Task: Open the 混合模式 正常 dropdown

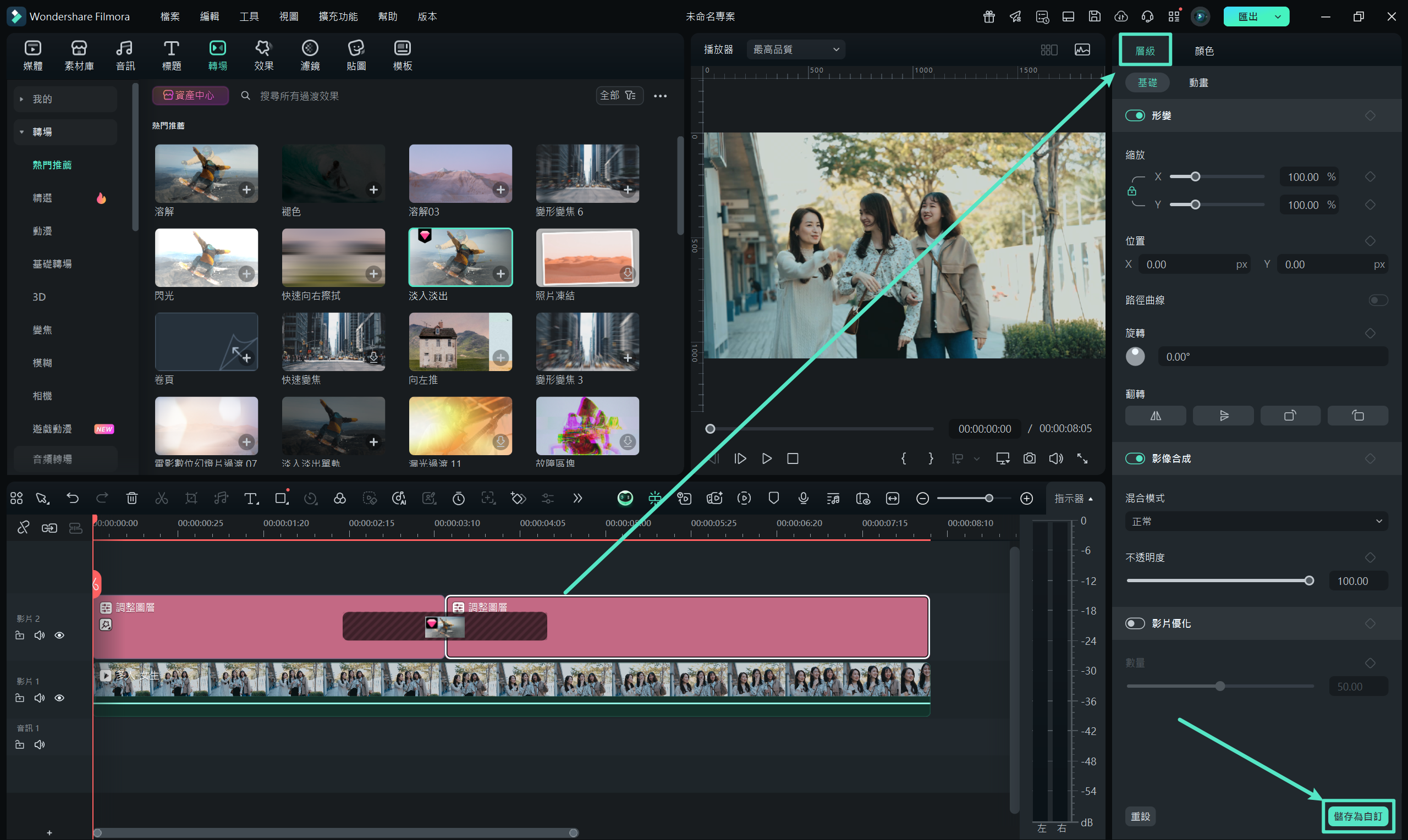Action: point(1256,521)
